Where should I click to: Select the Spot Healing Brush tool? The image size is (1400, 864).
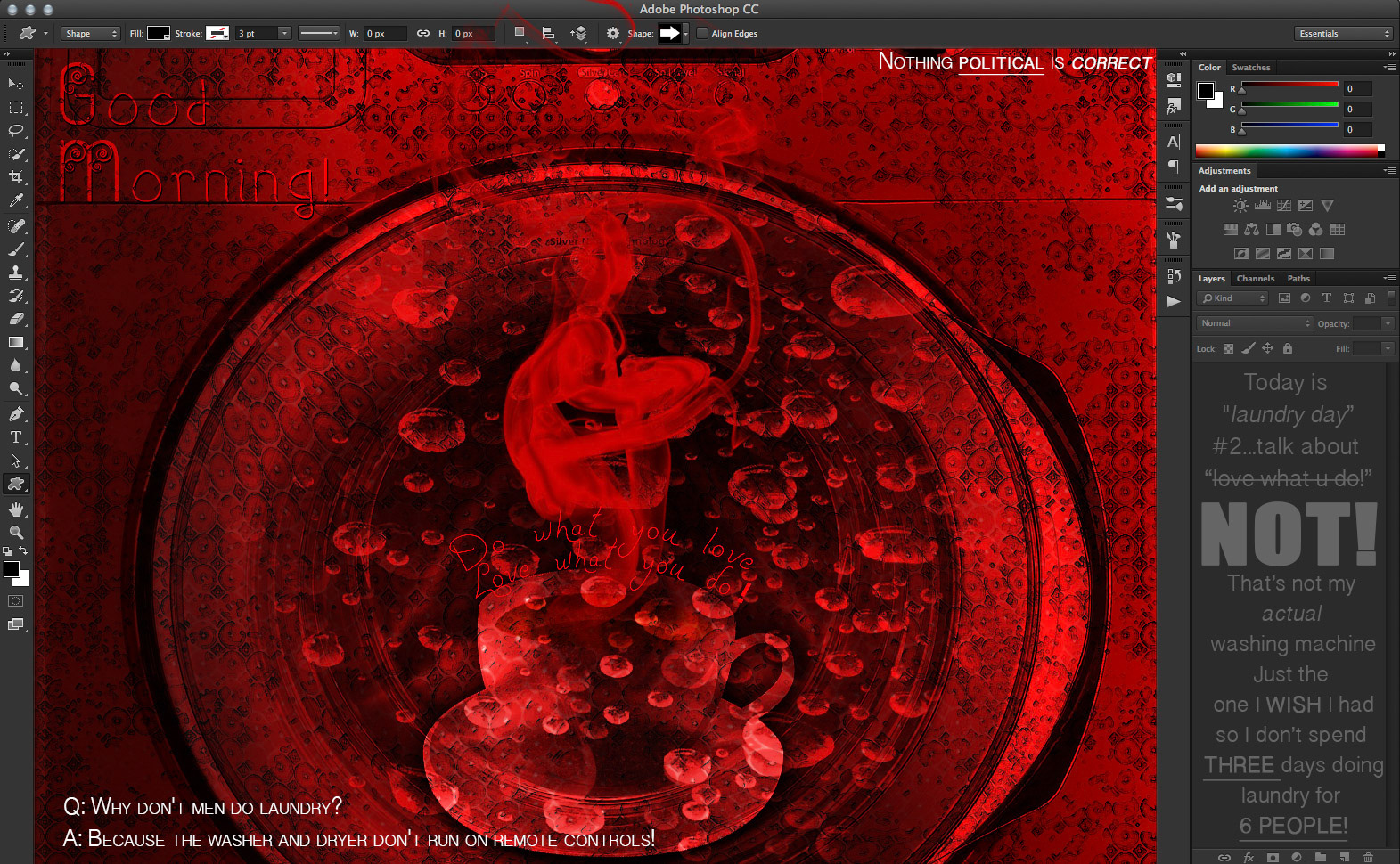pyautogui.click(x=16, y=226)
